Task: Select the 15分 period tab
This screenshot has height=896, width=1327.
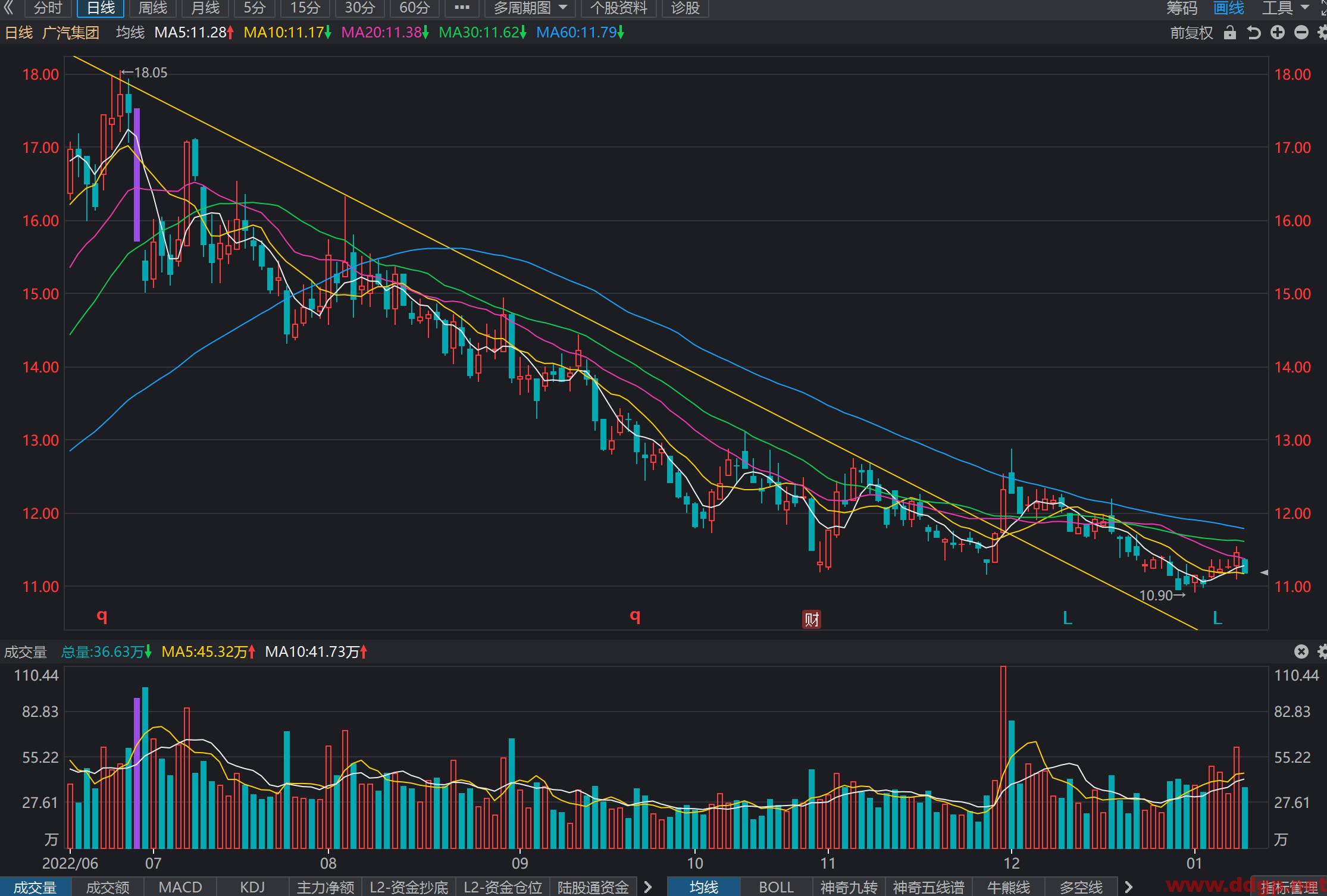Action: click(x=305, y=8)
